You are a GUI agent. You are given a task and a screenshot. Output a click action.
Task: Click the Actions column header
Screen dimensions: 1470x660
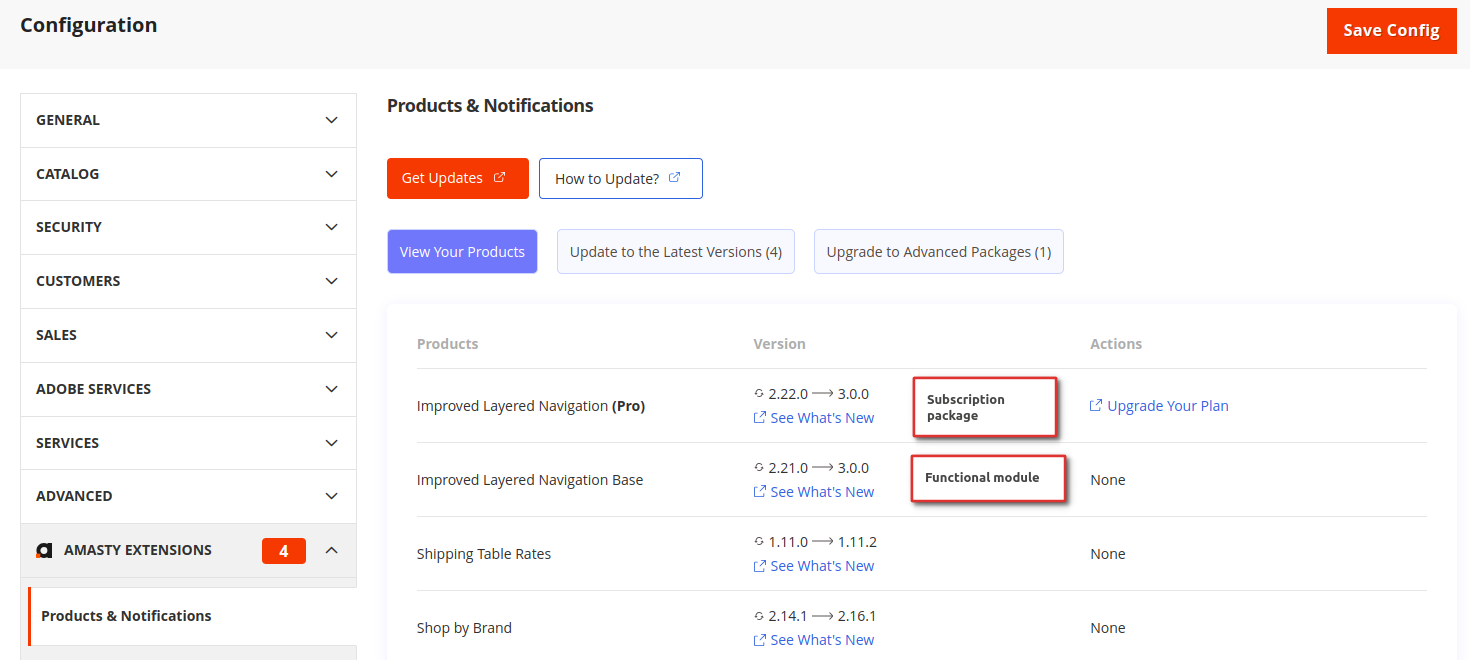coord(1116,344)
